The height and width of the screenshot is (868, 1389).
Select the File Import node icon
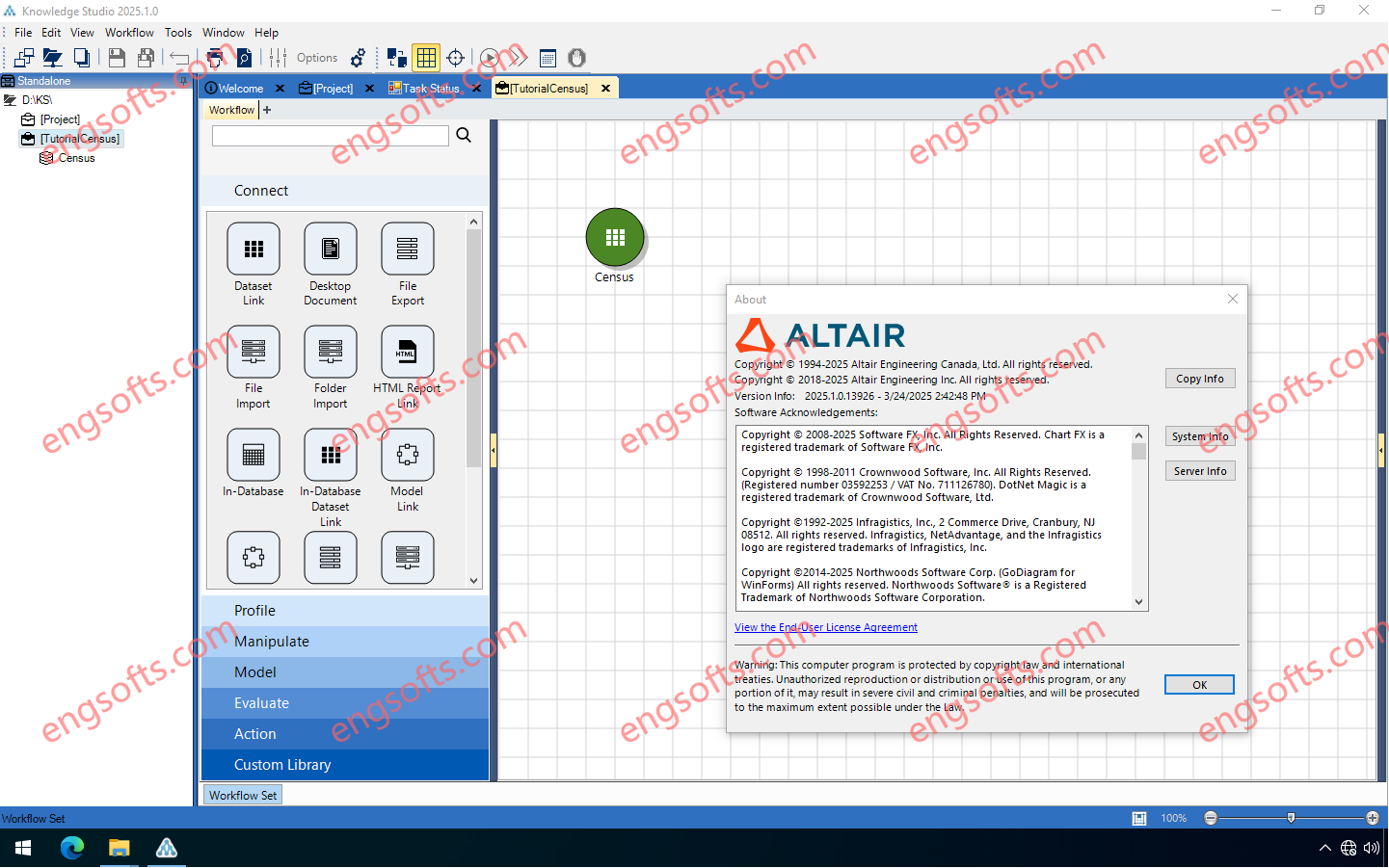(x=254, y=352)
